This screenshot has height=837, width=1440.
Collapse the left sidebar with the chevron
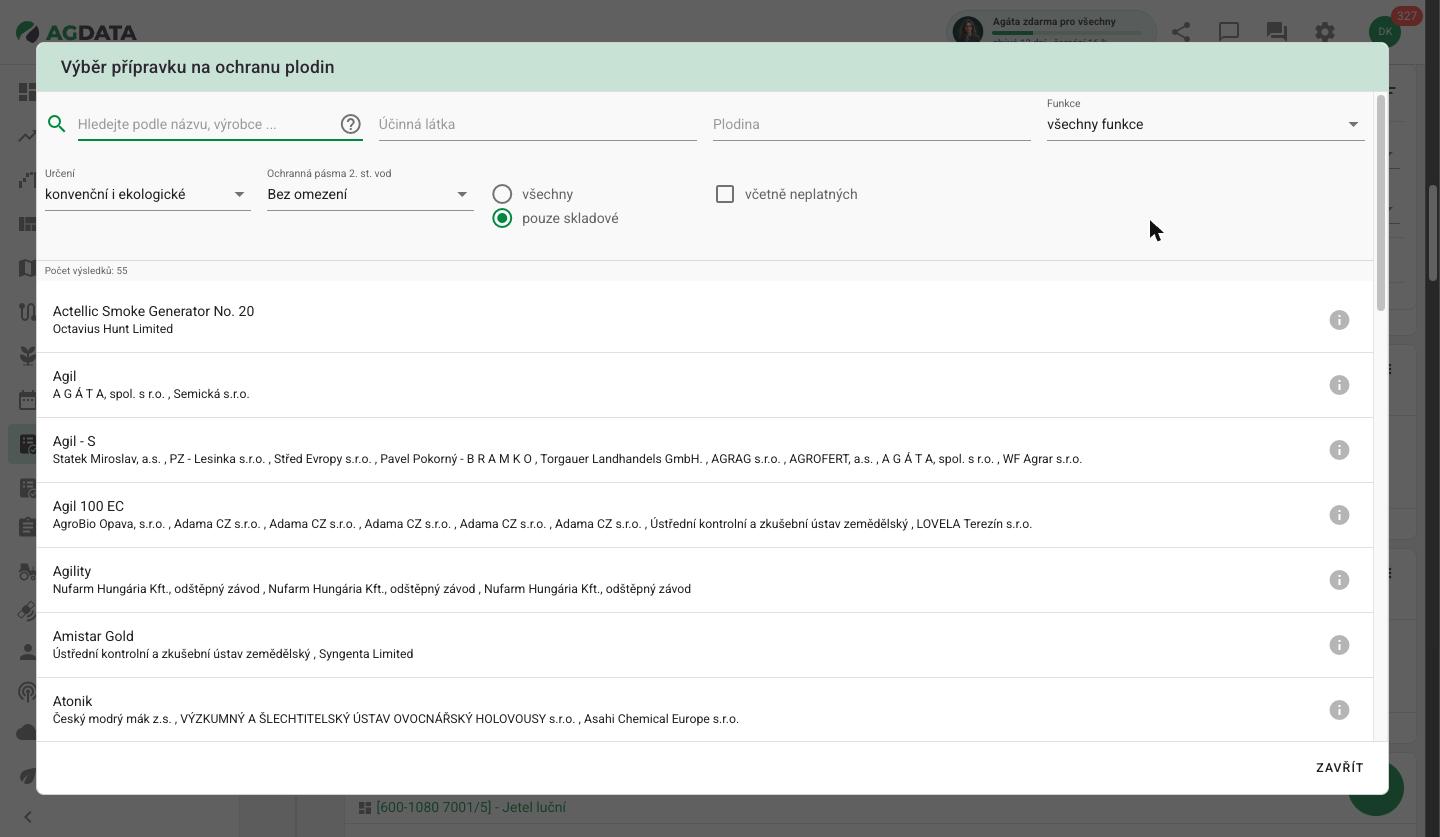pyautogui.click(x=27, y=817)
